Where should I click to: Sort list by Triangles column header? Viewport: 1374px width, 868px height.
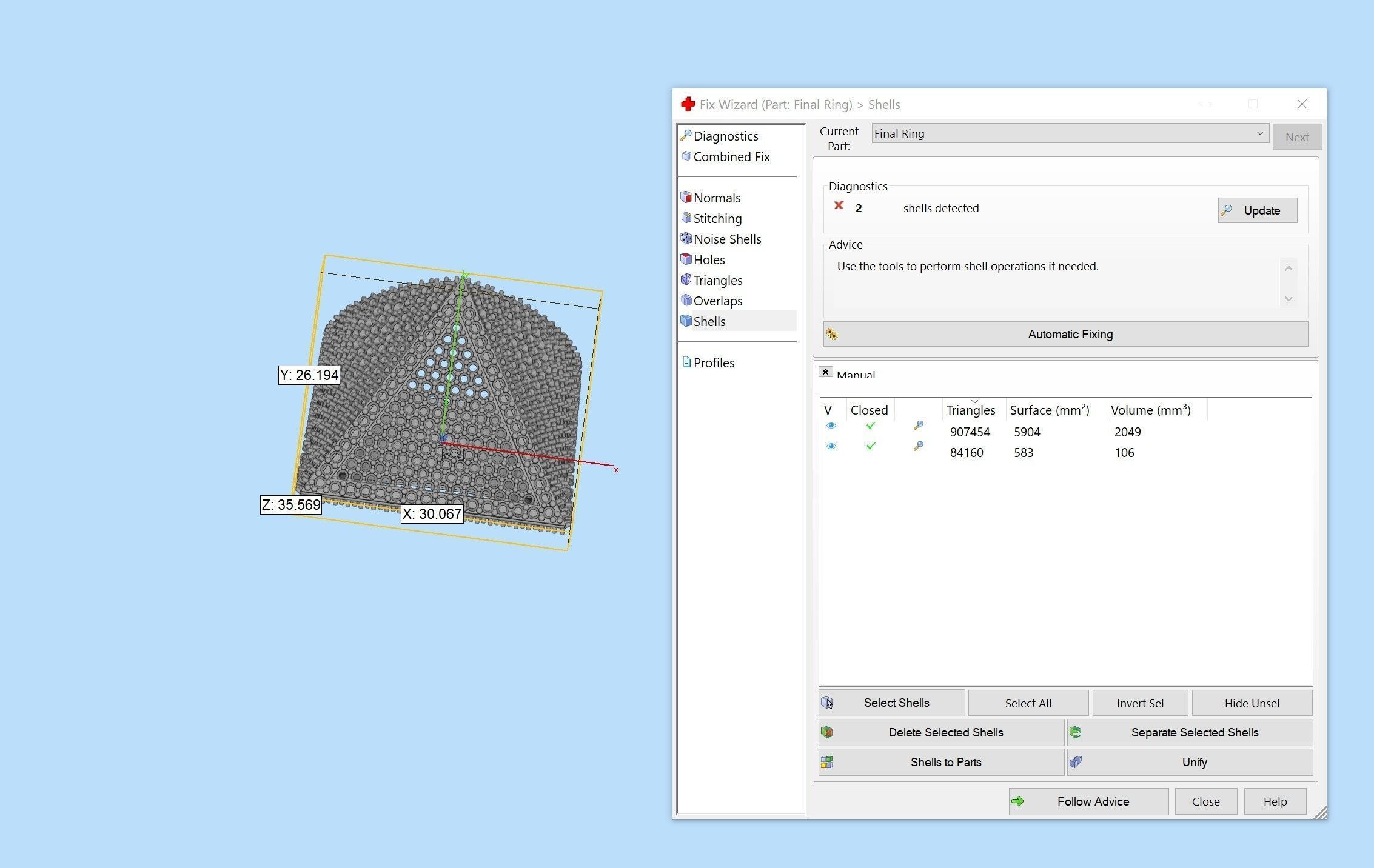(x=971, y=410)
